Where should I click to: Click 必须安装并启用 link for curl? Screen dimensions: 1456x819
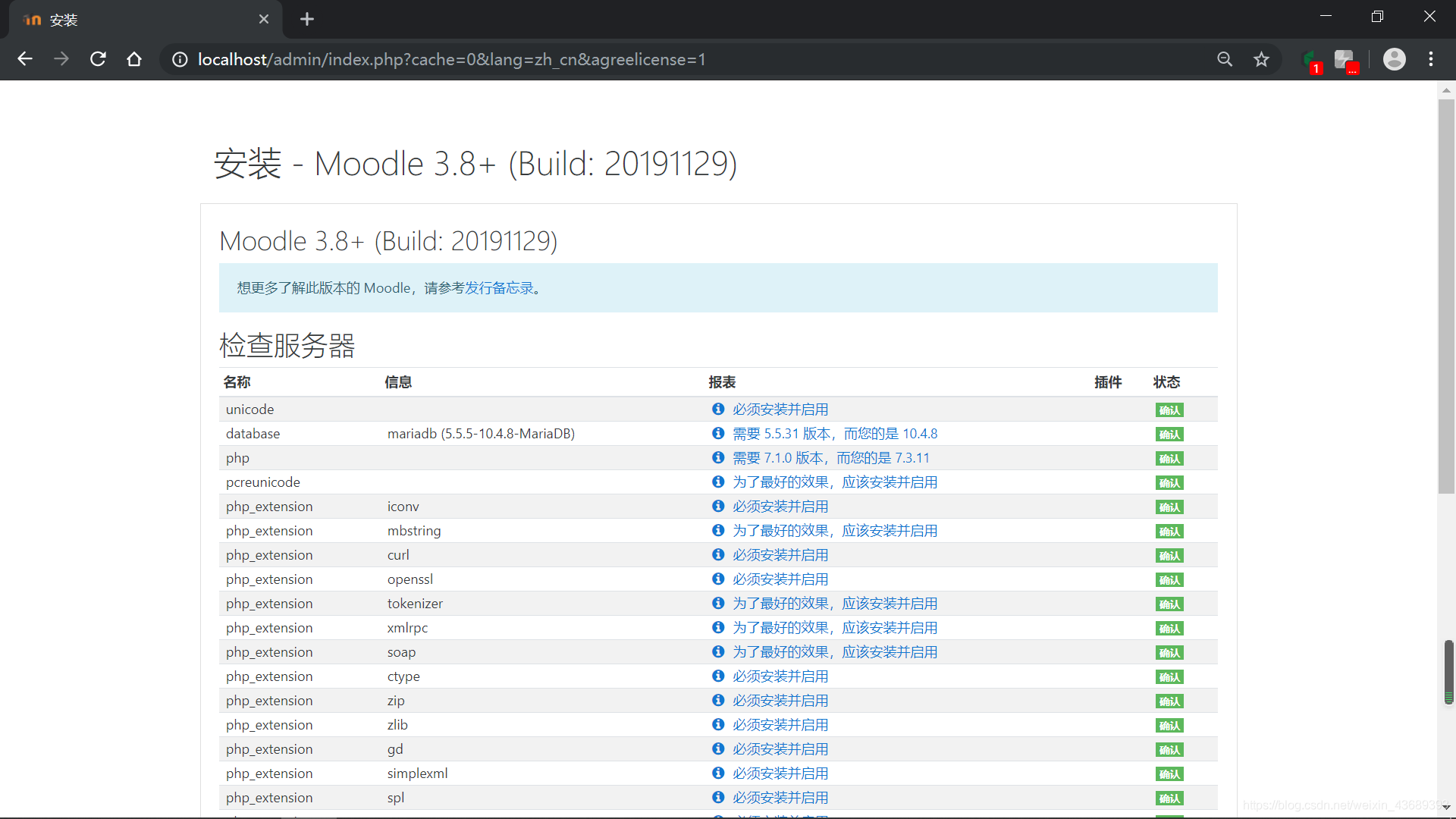[x=780, y=555]
